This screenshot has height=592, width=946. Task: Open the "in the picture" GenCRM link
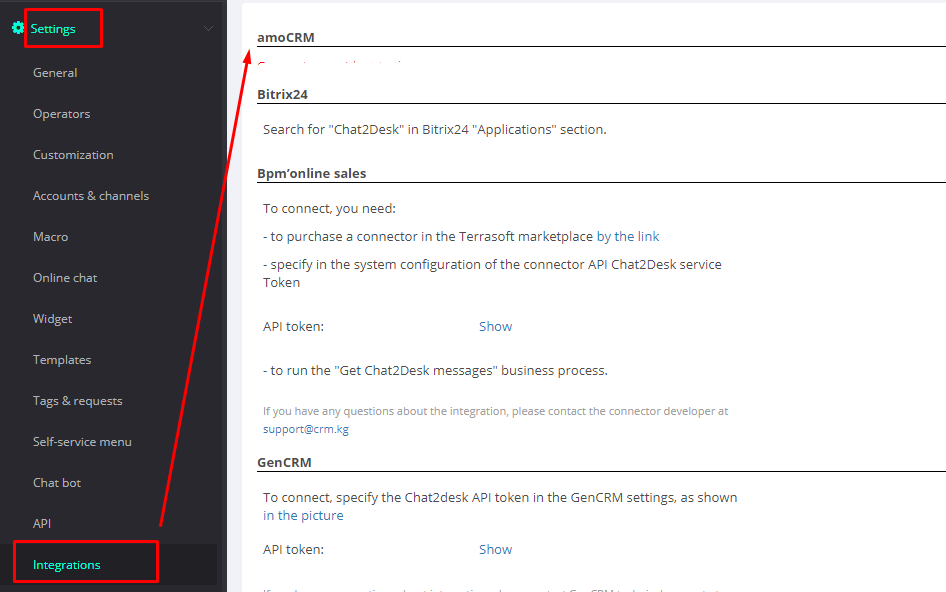tap(303, 516)
